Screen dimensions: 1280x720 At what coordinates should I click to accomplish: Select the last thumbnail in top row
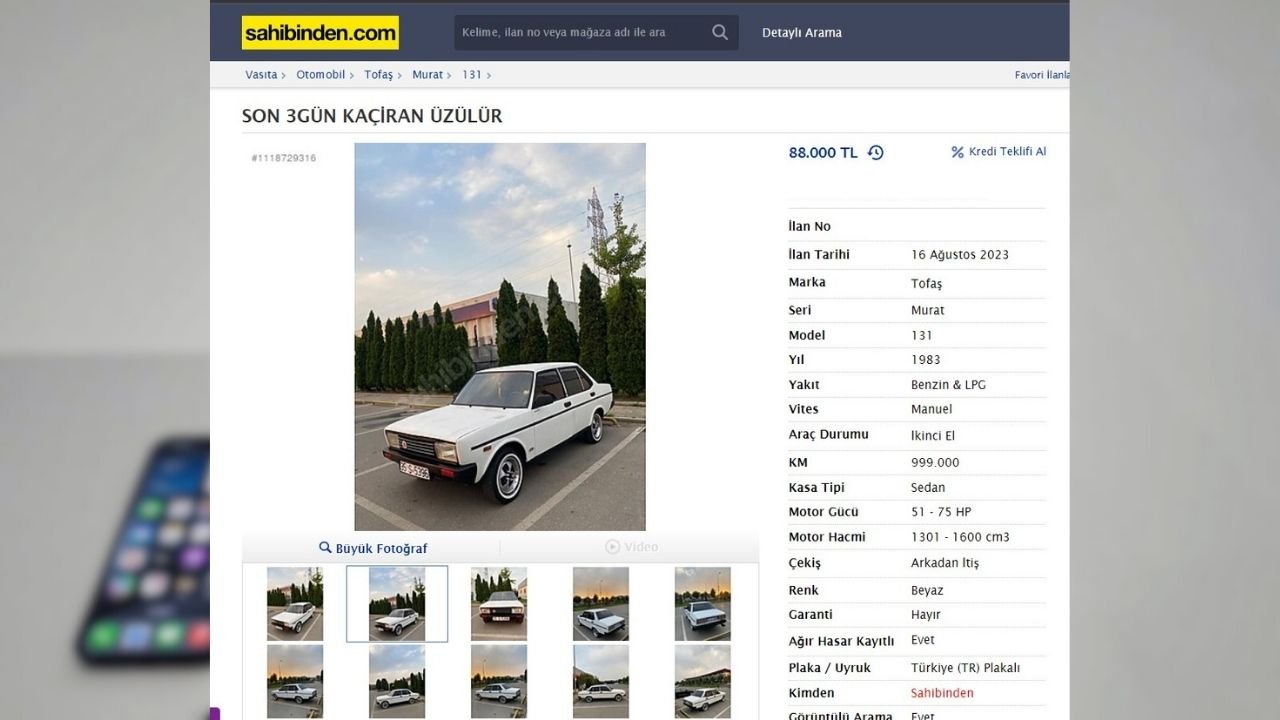pyautogui.click(x=703, y=604)
